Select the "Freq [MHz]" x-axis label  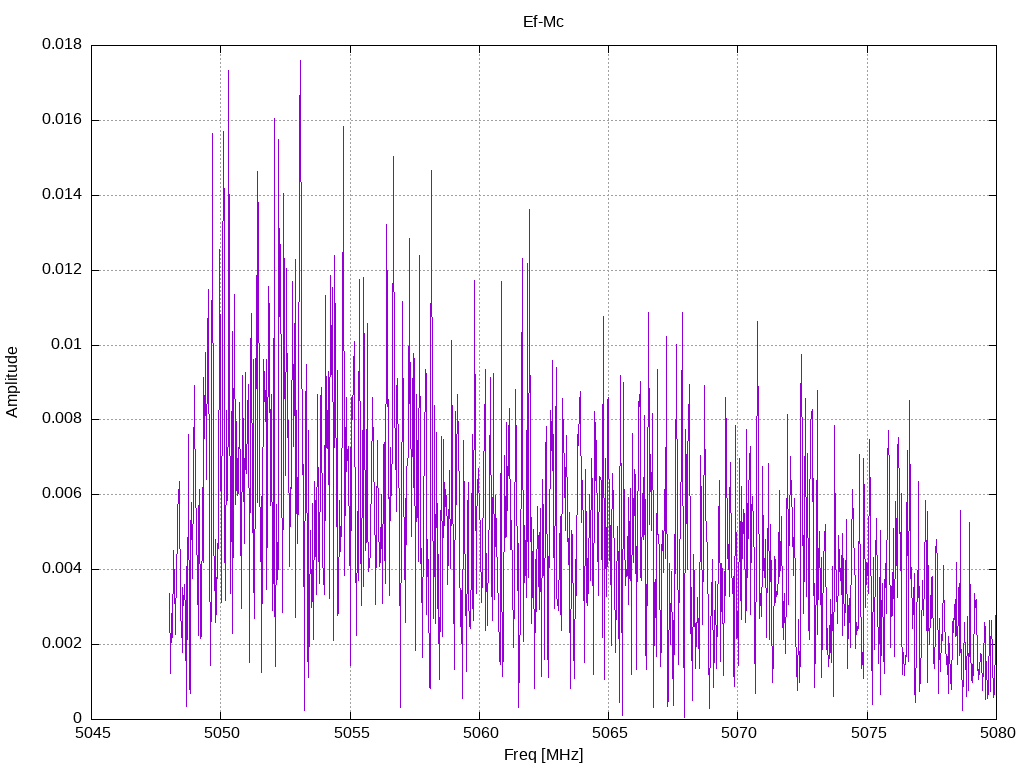[543, 754]
